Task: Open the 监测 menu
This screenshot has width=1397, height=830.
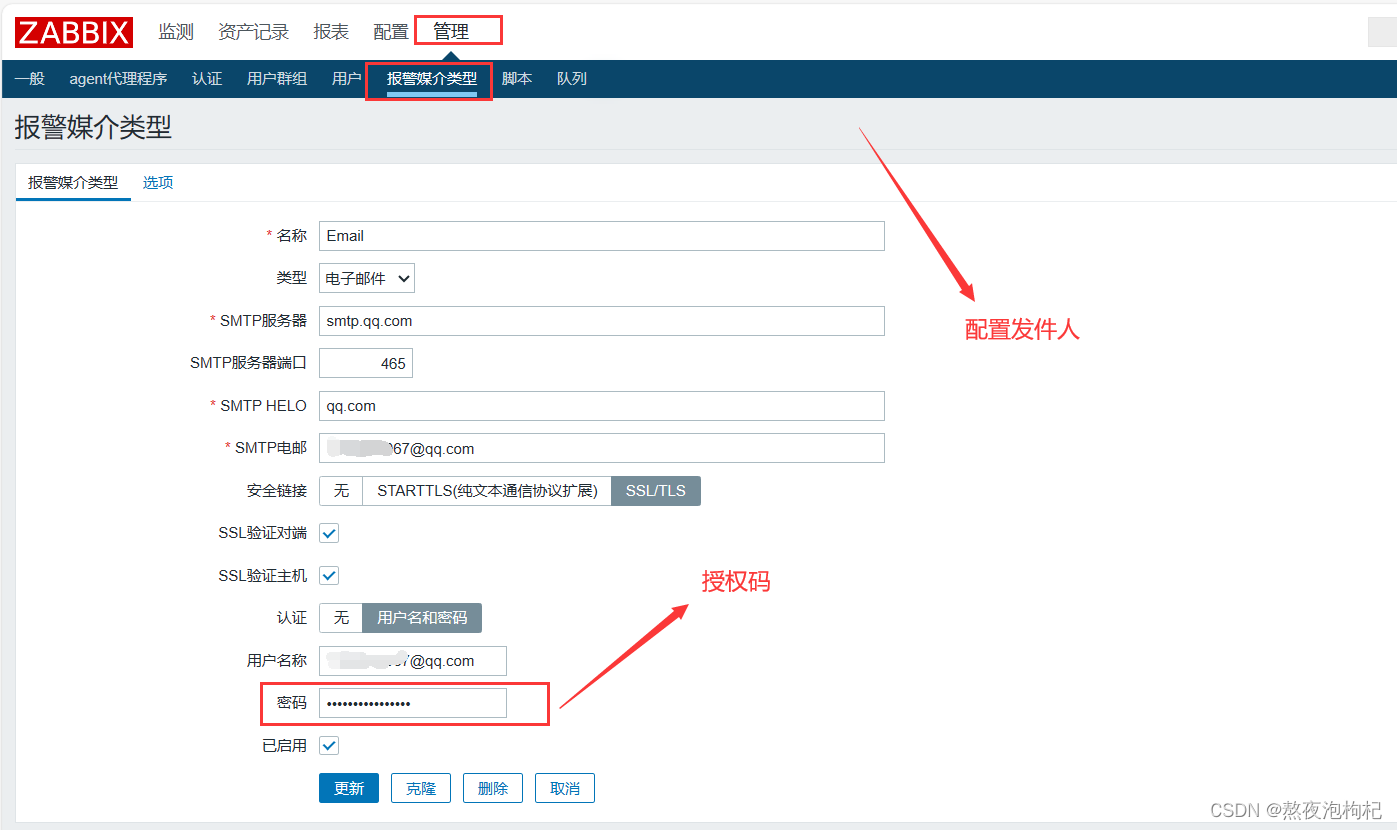Action: pyautogui.click(x=176, y=32)
